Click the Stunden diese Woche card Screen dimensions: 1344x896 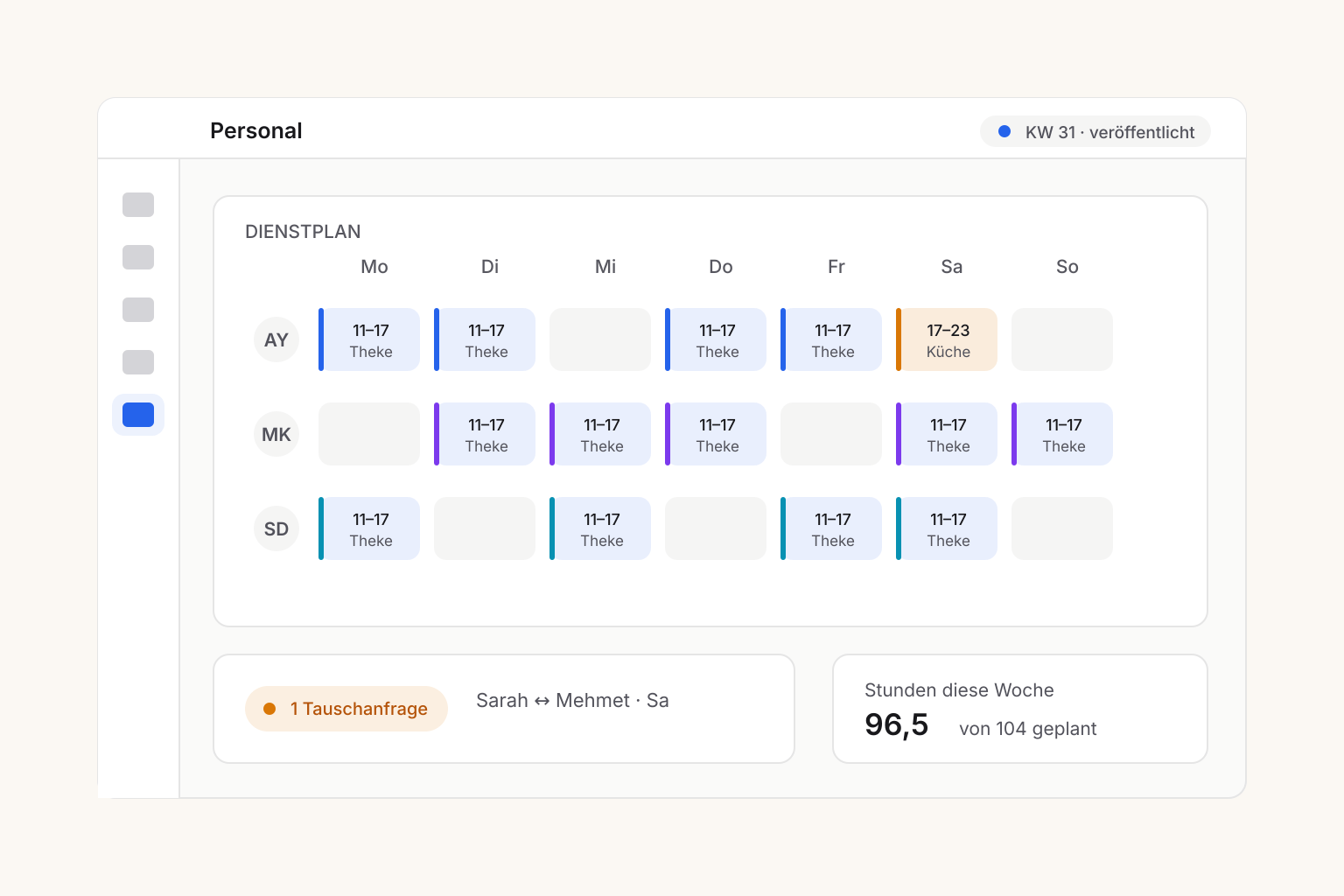point(1020,709)
